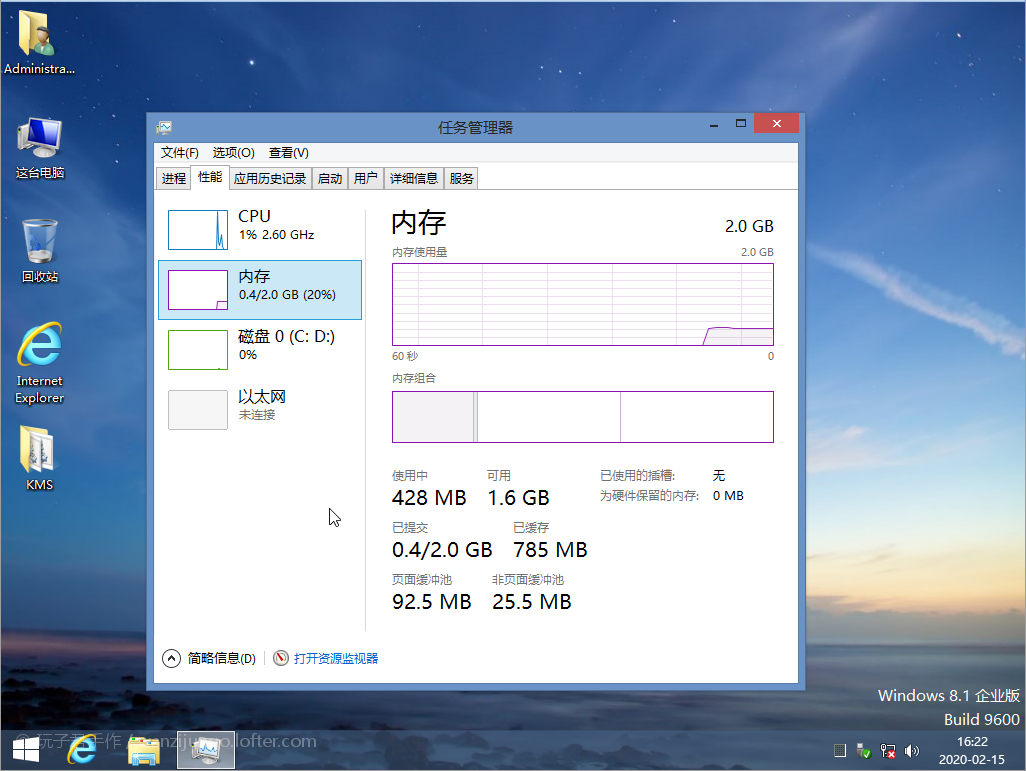Collapse to 简略信息 view with arrow
Viewport: 1026px width, 771px height.
pyautogui.click(x=171, y=658)
